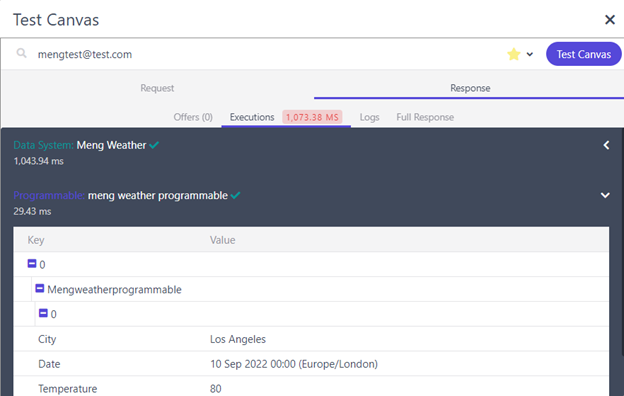Click the Data System: Meng Weather title
Screen dimensions: 624x396
80,145
